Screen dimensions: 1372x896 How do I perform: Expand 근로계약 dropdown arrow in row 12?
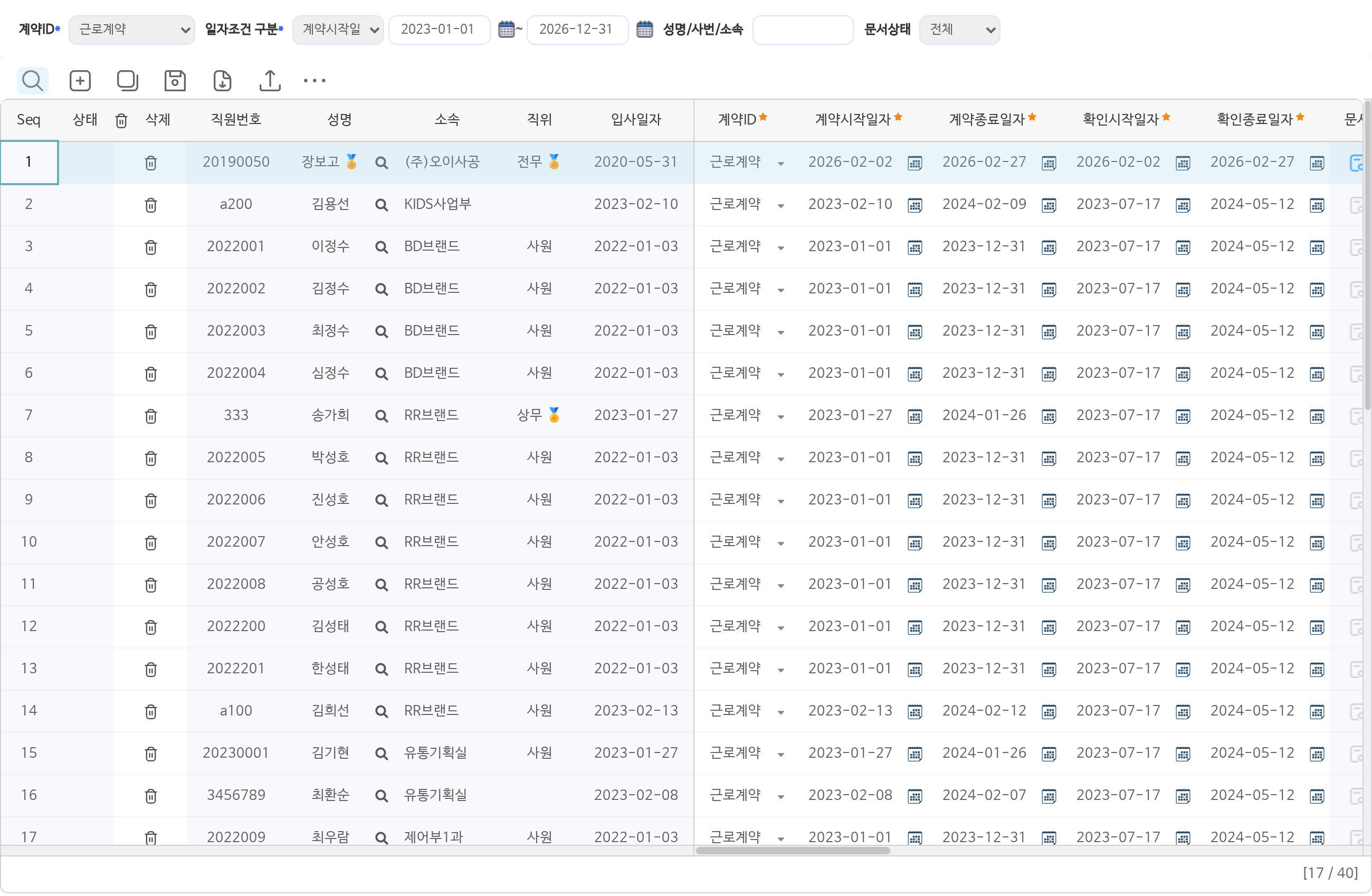[780, 628]
